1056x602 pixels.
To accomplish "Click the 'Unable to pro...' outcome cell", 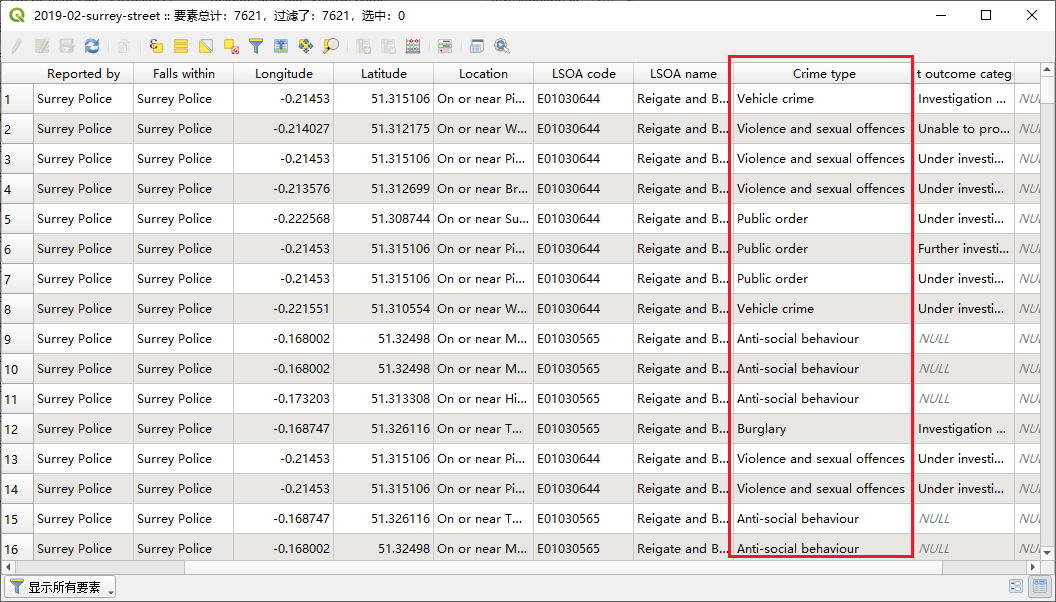I will (x=964, y=129).
